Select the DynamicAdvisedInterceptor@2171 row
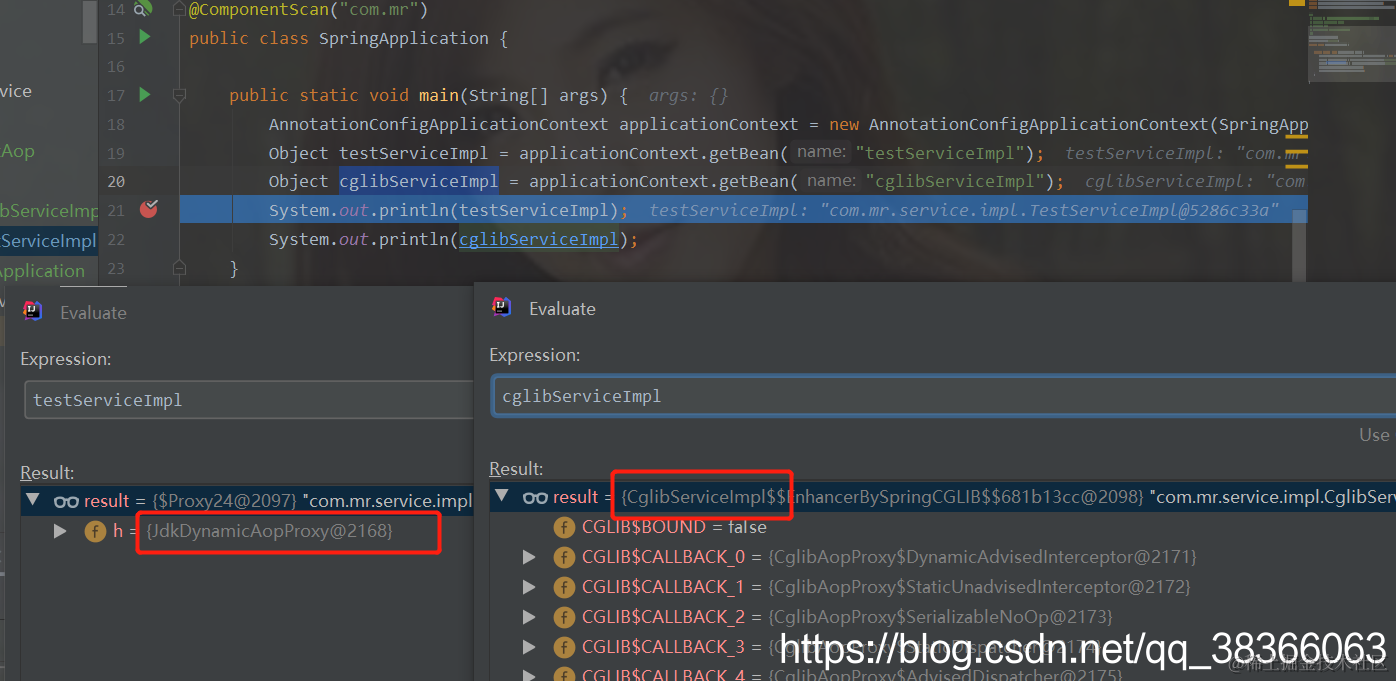This screenshot has width=1396, height=681. coord(943,557)
